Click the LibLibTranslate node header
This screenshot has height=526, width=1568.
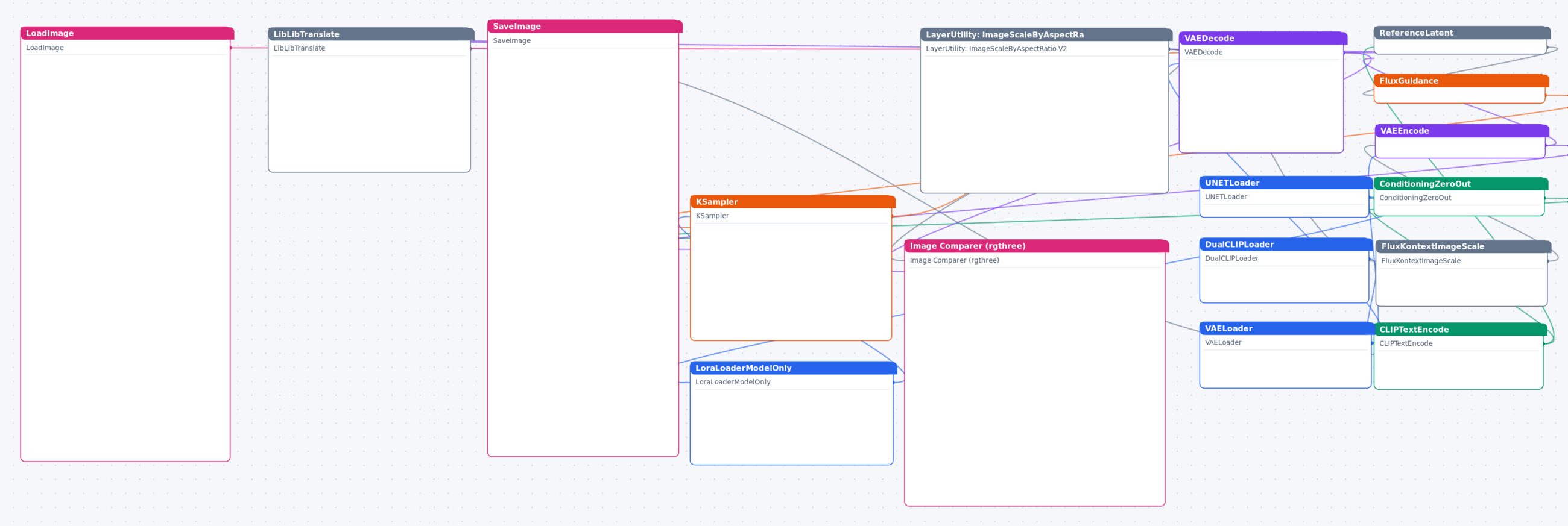[x=371, y=34]
